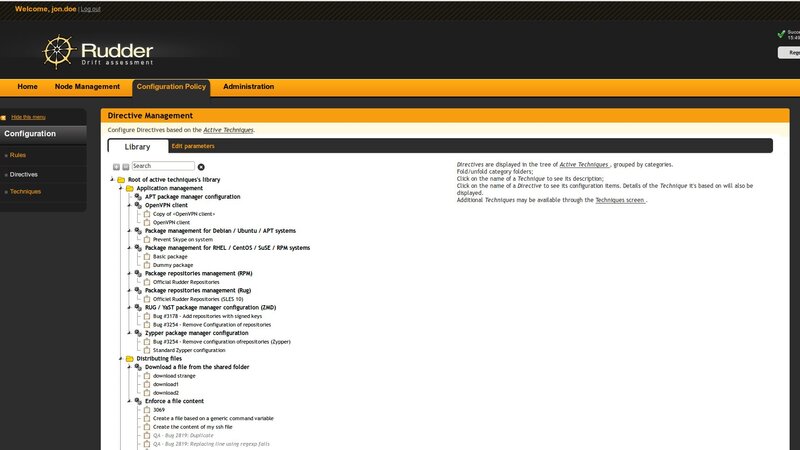Open the Administration menu
The width and height of the screenshot is (800, 450).
(x=248, y=87)
